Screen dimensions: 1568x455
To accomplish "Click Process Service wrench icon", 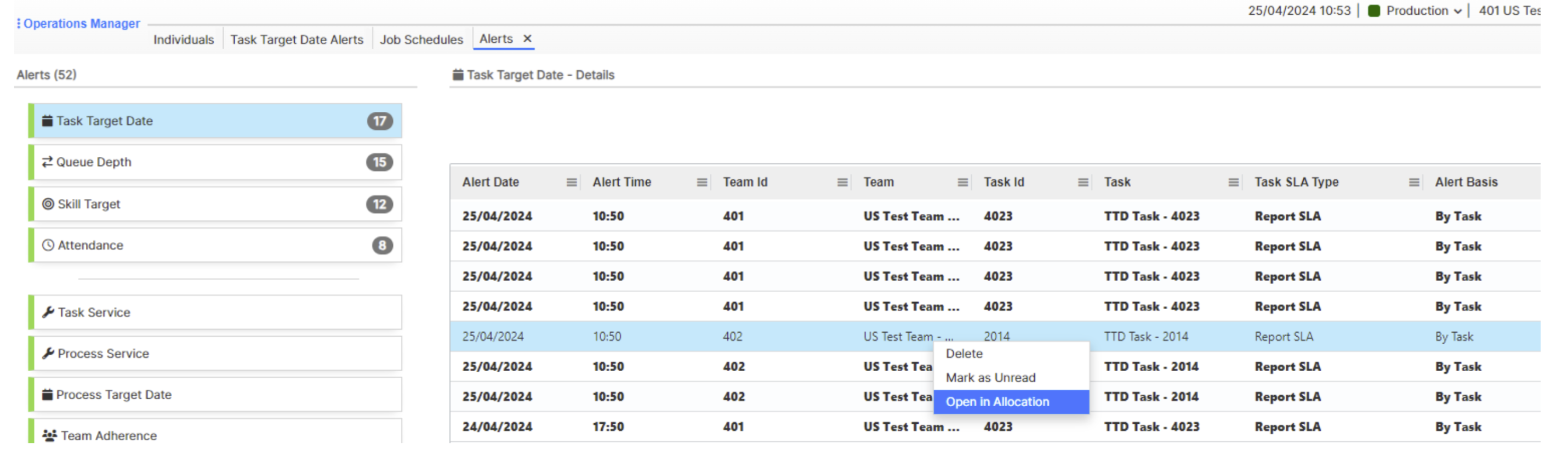I will click(48, 354).
